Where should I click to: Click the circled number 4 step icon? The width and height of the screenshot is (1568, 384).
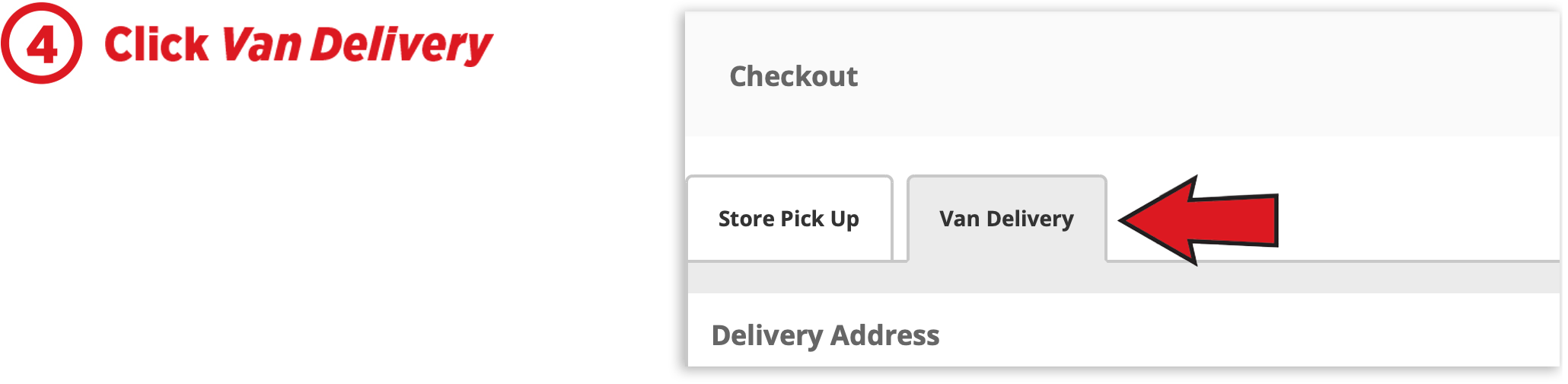click(x=41, y=43)
